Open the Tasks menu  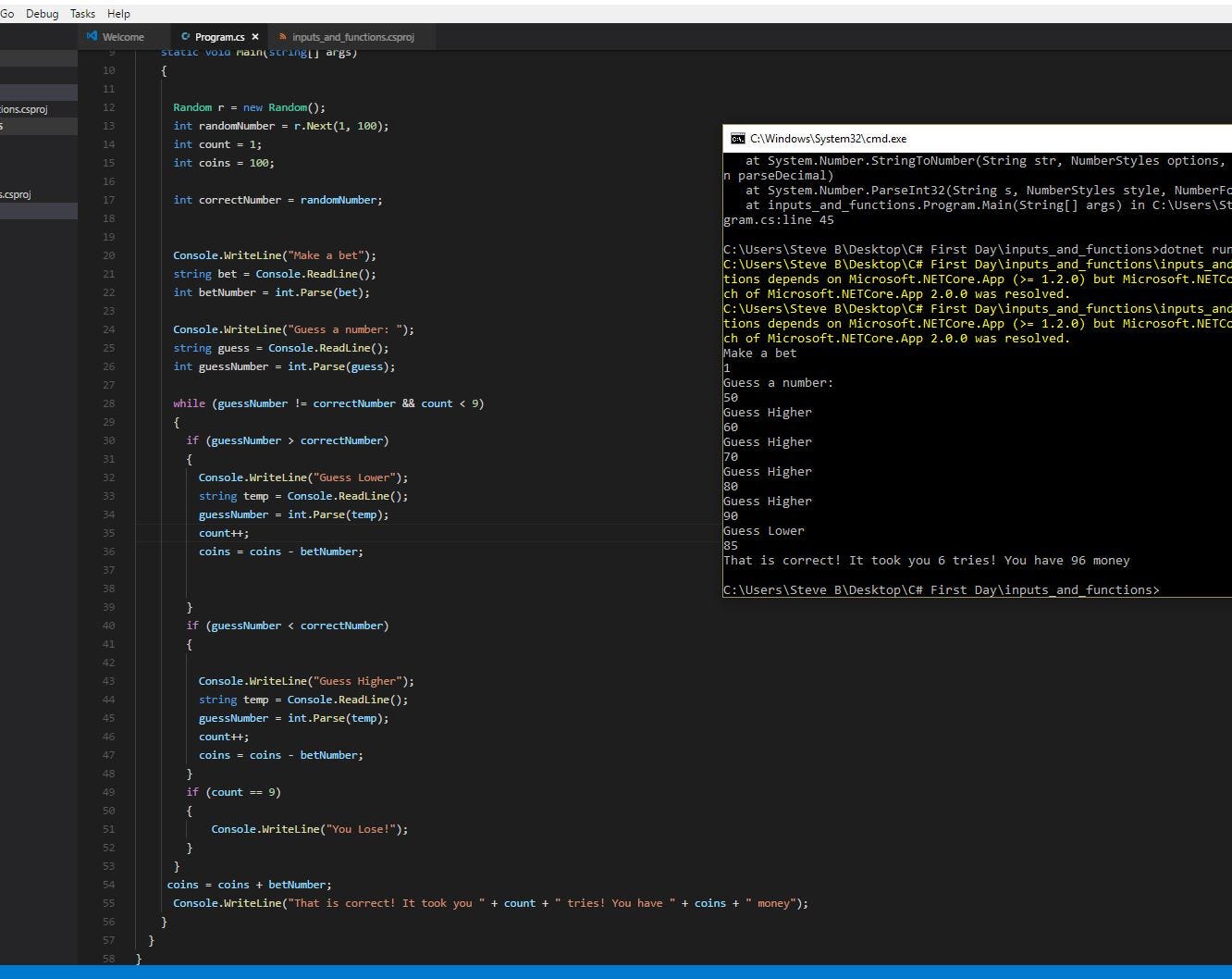82,14
